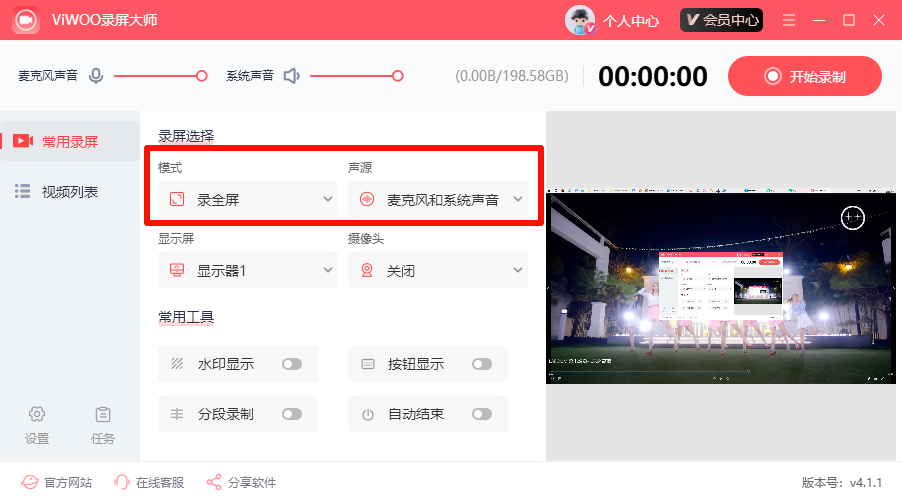Open settings gear icon (设置)
The image size is (902, 502).
point(37,414)
